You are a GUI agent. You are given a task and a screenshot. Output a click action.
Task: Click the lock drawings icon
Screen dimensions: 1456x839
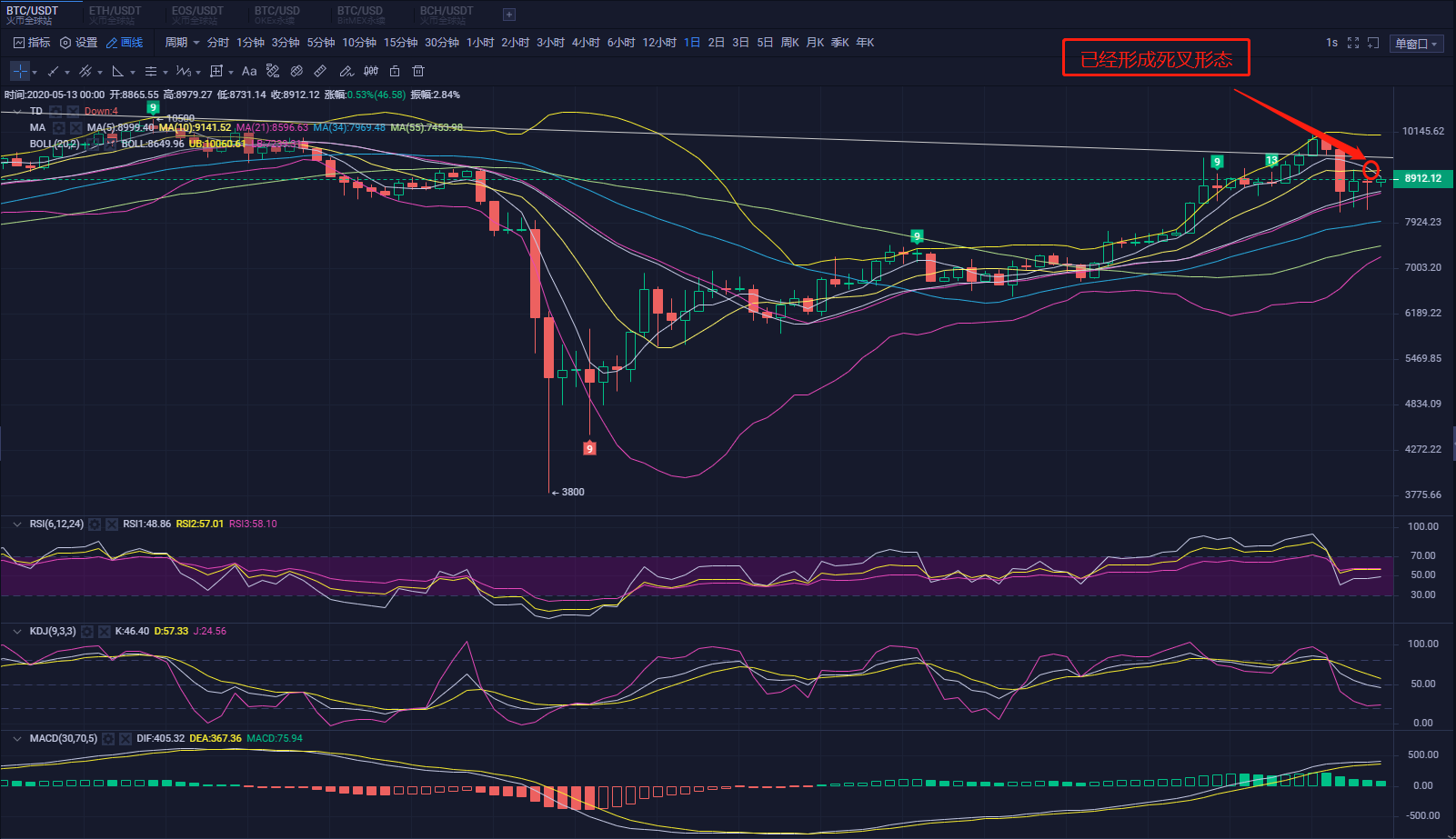click(x=395, y=71)
